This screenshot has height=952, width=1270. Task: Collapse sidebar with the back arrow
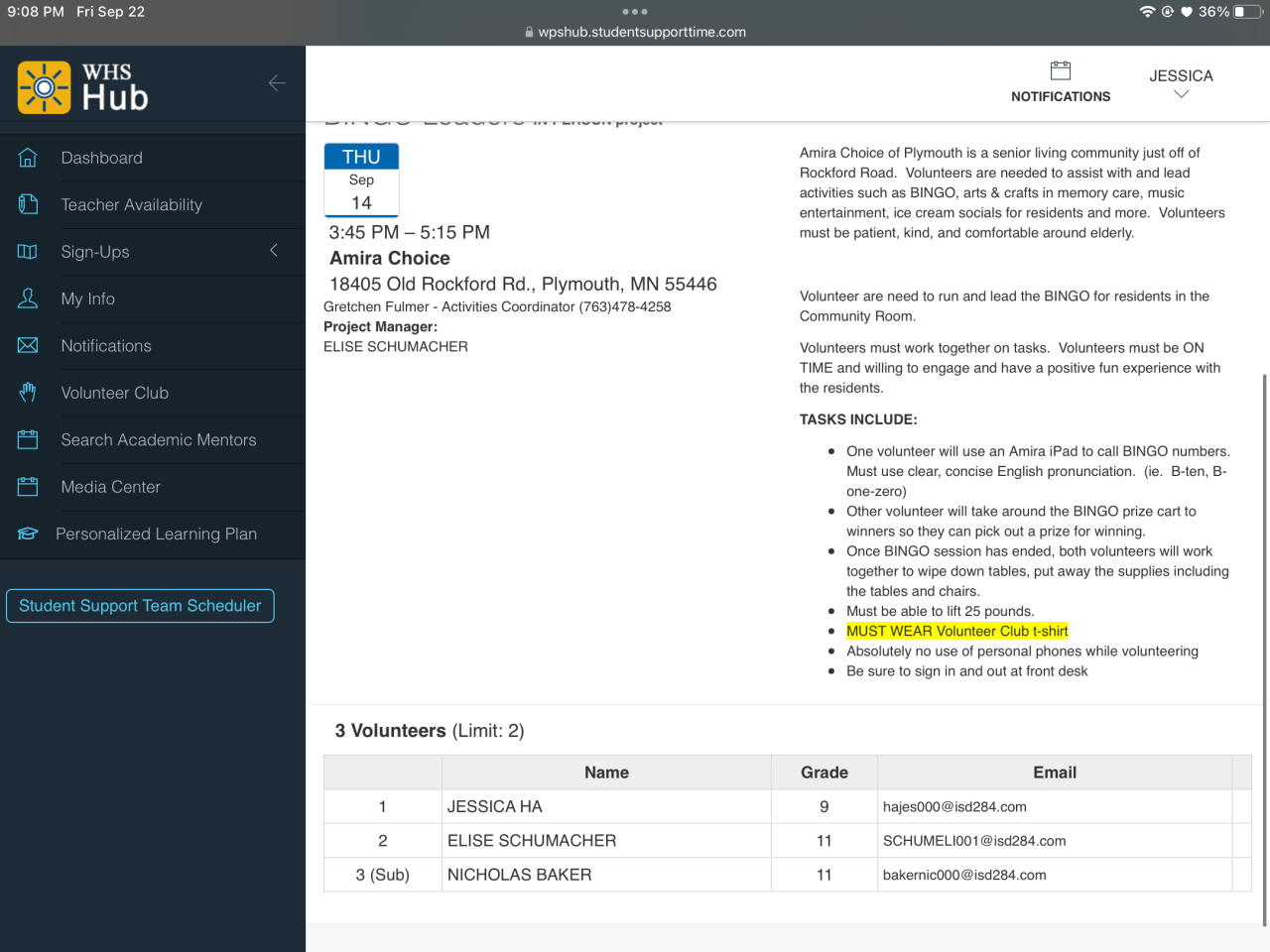click(x=277, y=83)
